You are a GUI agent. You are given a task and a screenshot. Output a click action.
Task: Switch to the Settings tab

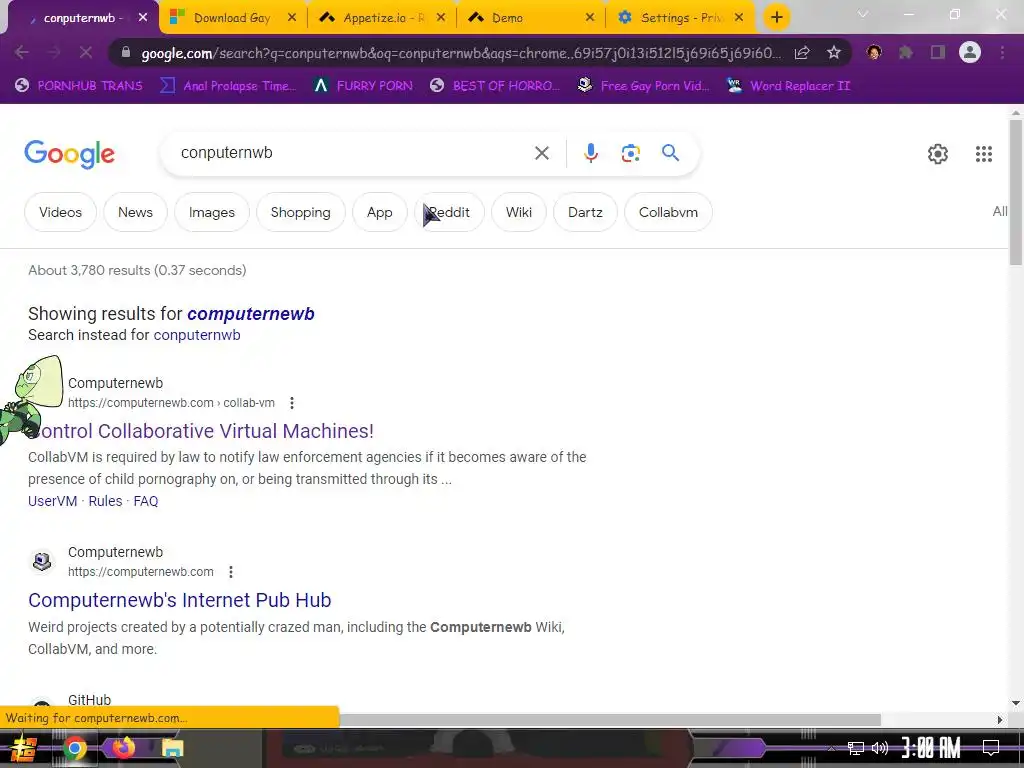(681, 18)
